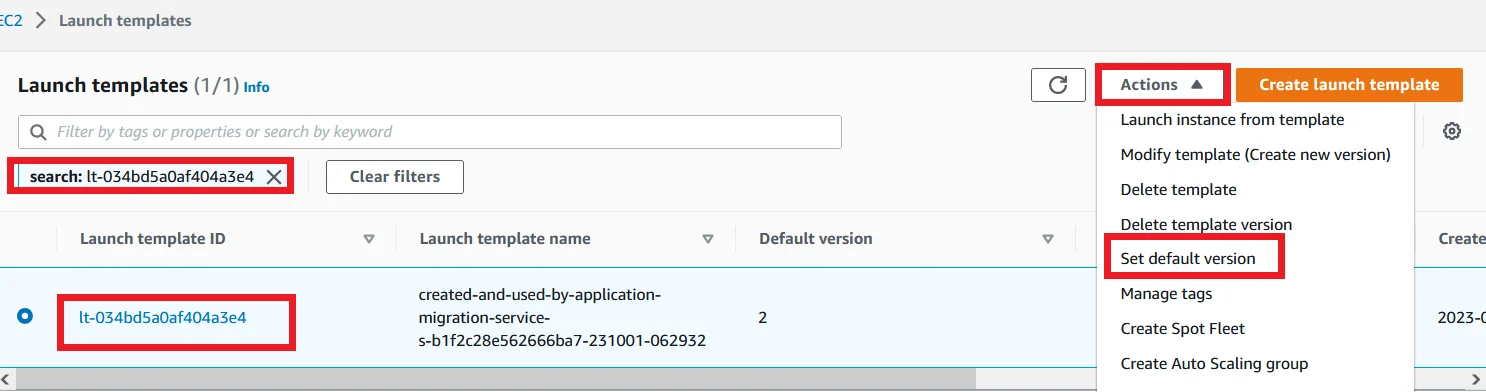
Task: Select the launch template row radio button
Action: coord(25,317)
